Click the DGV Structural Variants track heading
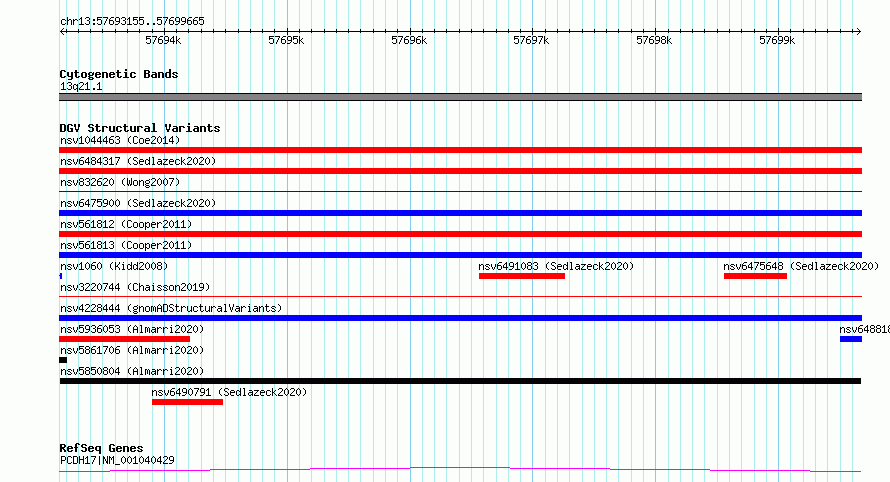Image resolution: width=890 pixels, height=482 pixels. coord(140,128)
